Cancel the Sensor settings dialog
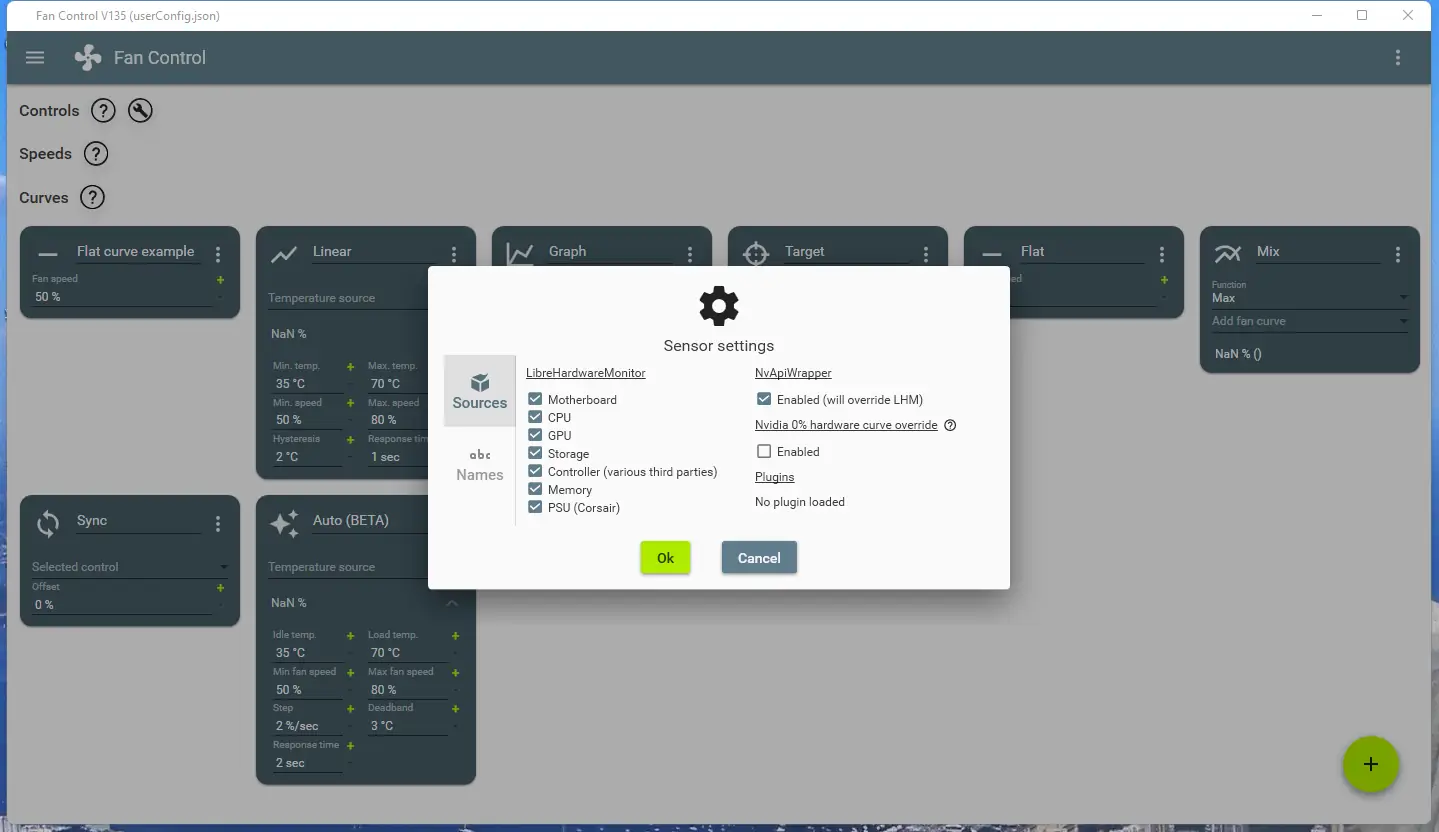The height and width of the screenshot is (832, 1439). [x=759, y=558]
